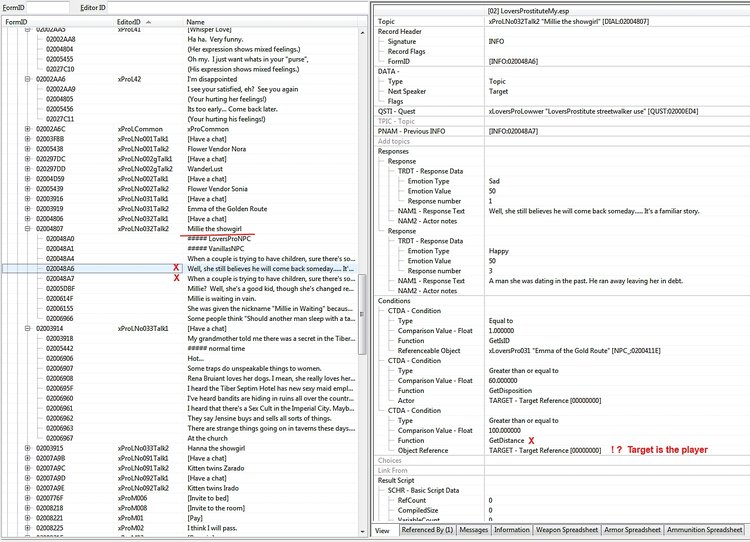
Task: Open the Messages tab
Action: (474, 530)
